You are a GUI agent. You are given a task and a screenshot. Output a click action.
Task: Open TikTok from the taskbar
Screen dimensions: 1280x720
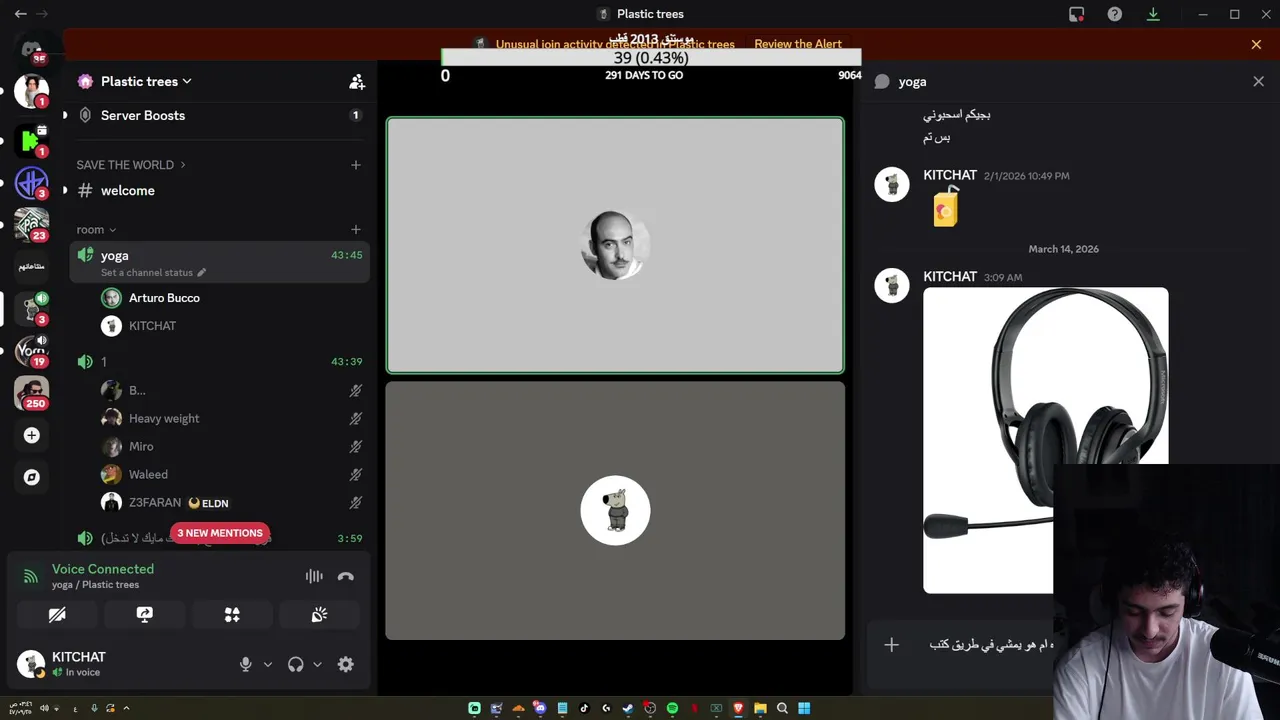point(584,708)
